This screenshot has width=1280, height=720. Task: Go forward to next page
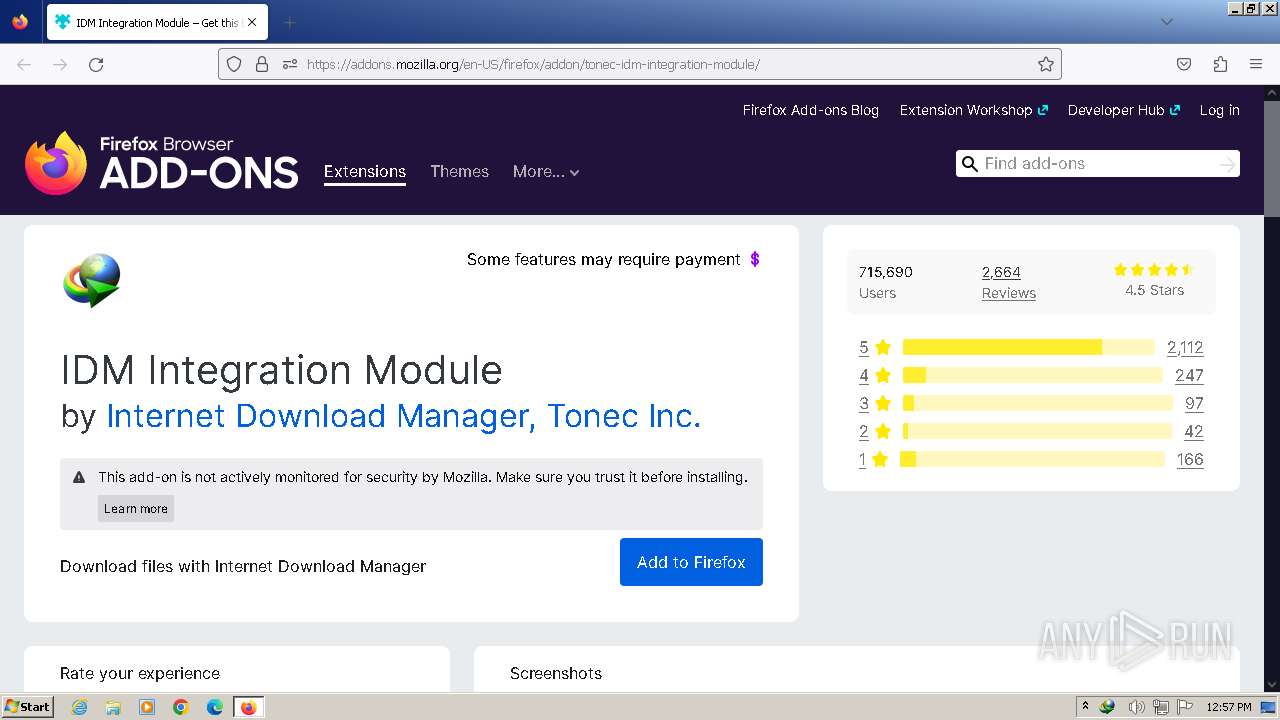pyautogui.click(x=60, y=64)
